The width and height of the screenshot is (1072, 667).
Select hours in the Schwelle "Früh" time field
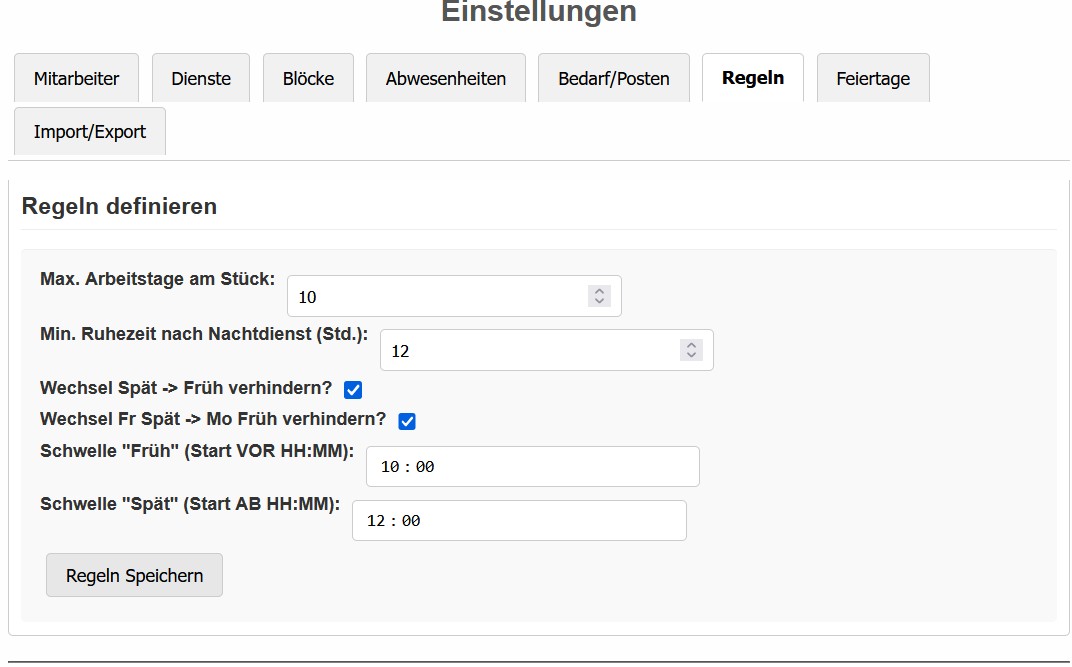(x=390, y=467)
